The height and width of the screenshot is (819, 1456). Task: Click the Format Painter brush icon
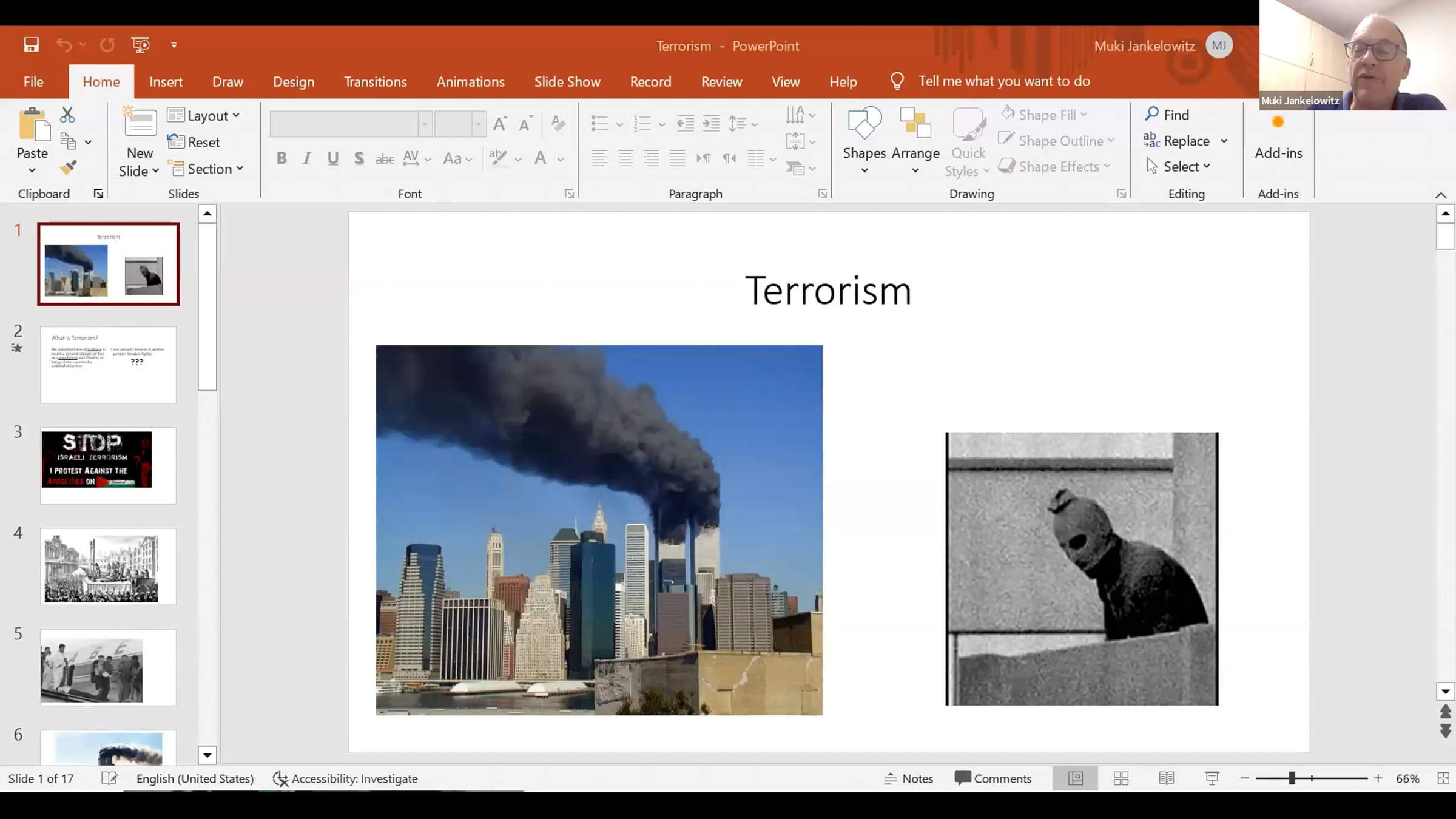tap(69, 167)
